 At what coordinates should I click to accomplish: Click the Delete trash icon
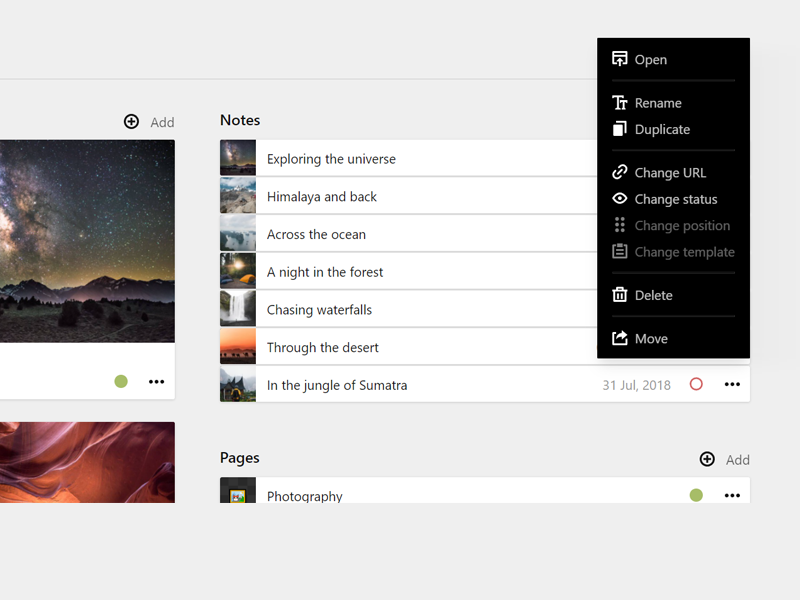[x=620, y=295]
